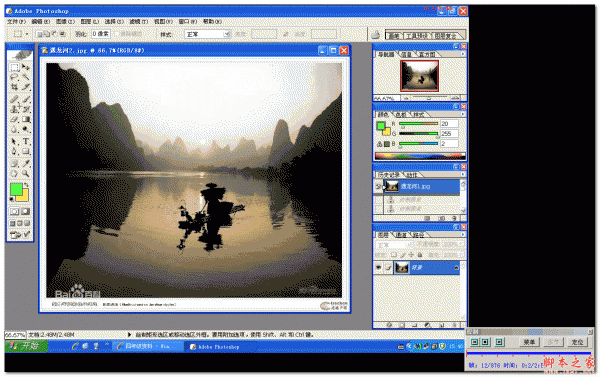Hide the 背景 layer with eye icon

point(378,268)
